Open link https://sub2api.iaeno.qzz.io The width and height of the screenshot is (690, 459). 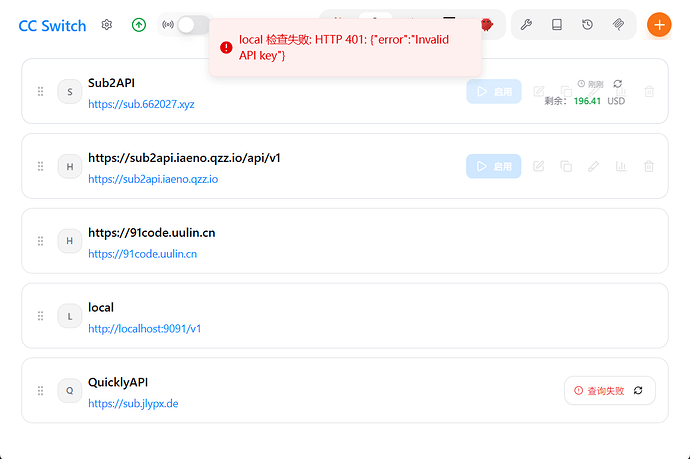coord(153,179)
